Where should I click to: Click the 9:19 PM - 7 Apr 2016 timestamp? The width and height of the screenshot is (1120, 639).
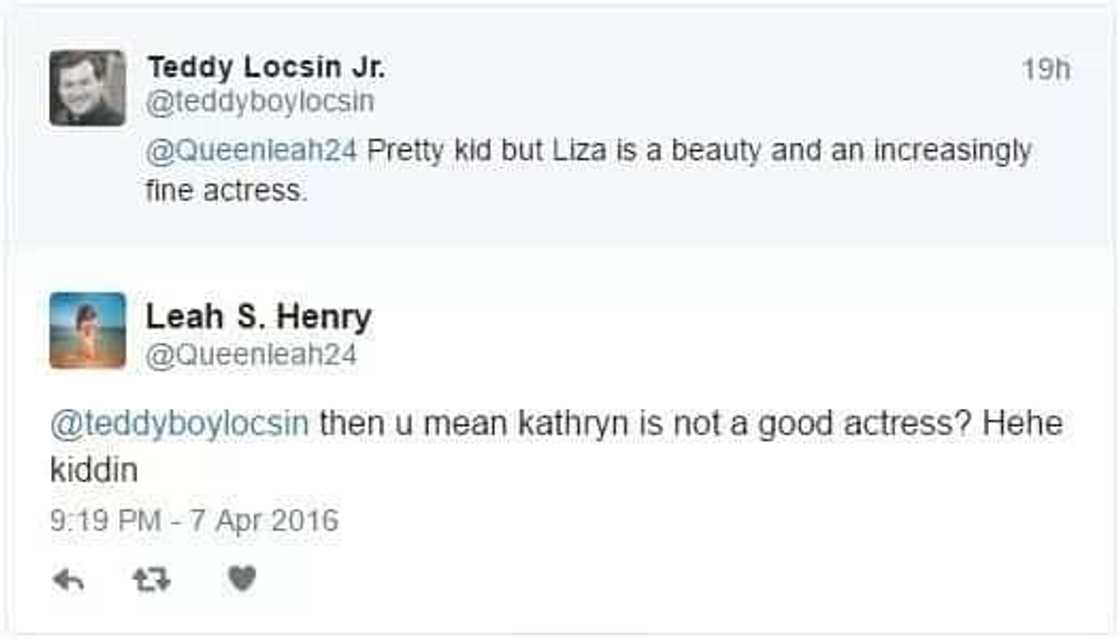(x=194, y=521)
